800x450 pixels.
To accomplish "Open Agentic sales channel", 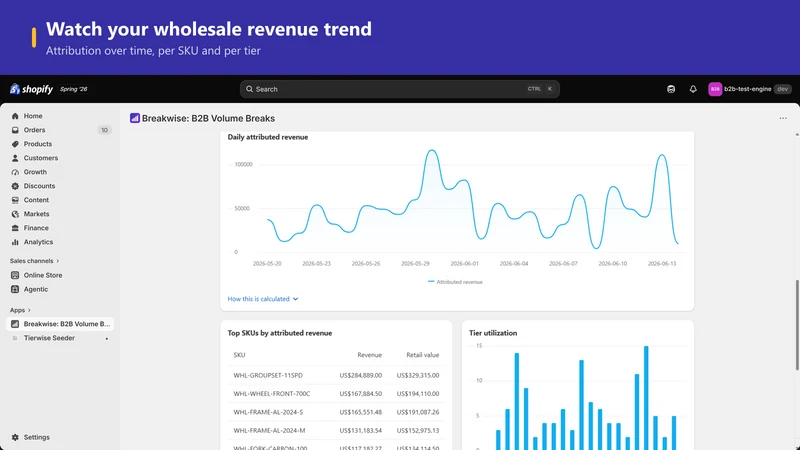I will (x=36, y=289).
